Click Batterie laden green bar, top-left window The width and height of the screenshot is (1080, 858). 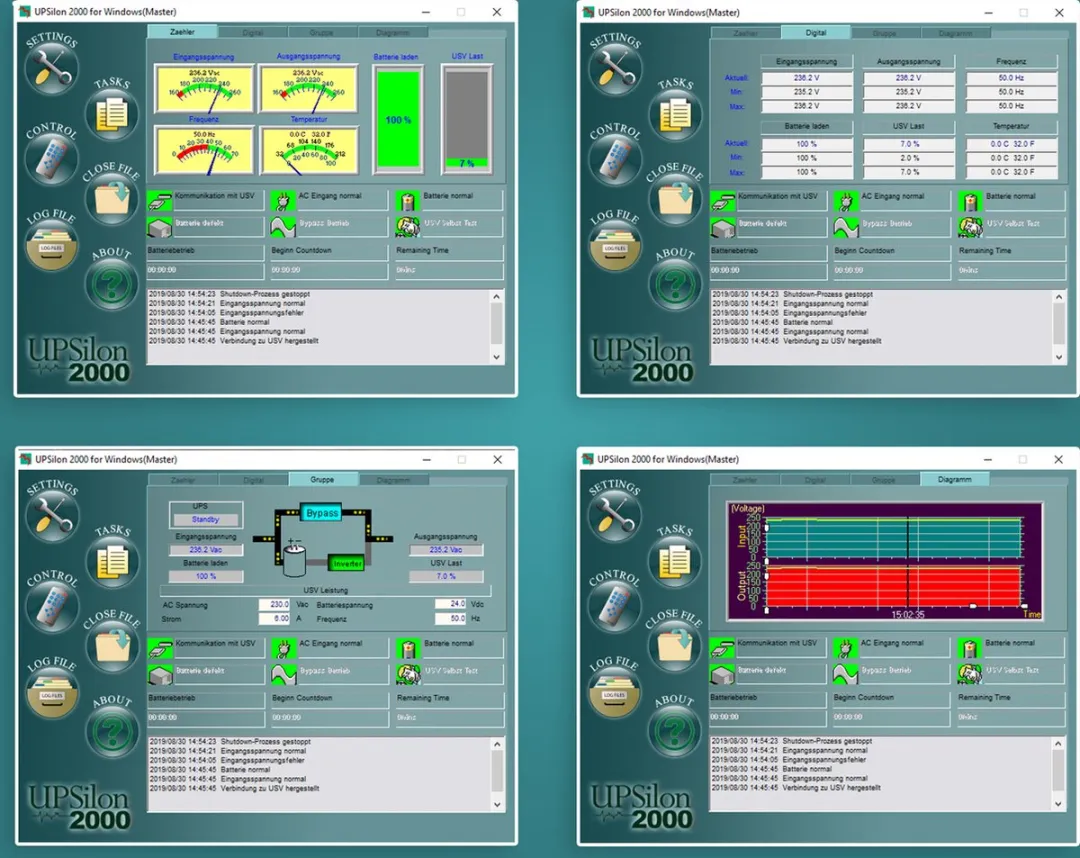398,120
